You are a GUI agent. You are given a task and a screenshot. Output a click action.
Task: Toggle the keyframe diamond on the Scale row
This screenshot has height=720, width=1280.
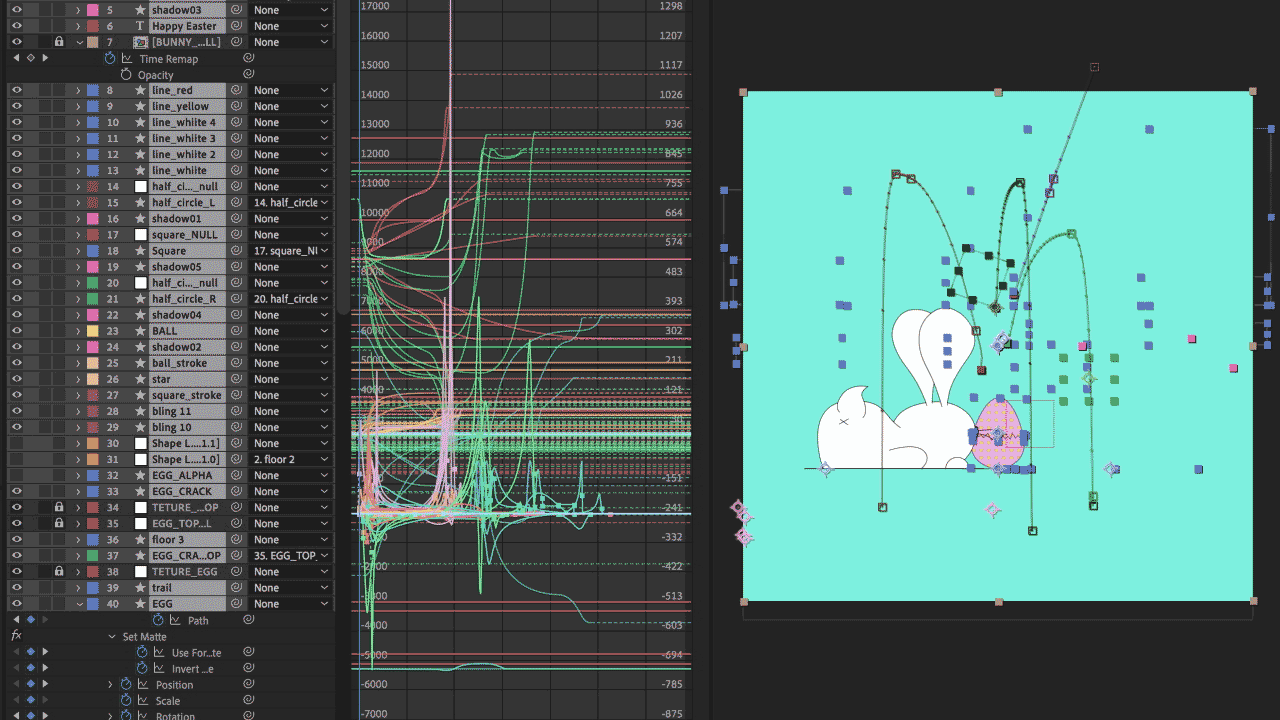30,701
